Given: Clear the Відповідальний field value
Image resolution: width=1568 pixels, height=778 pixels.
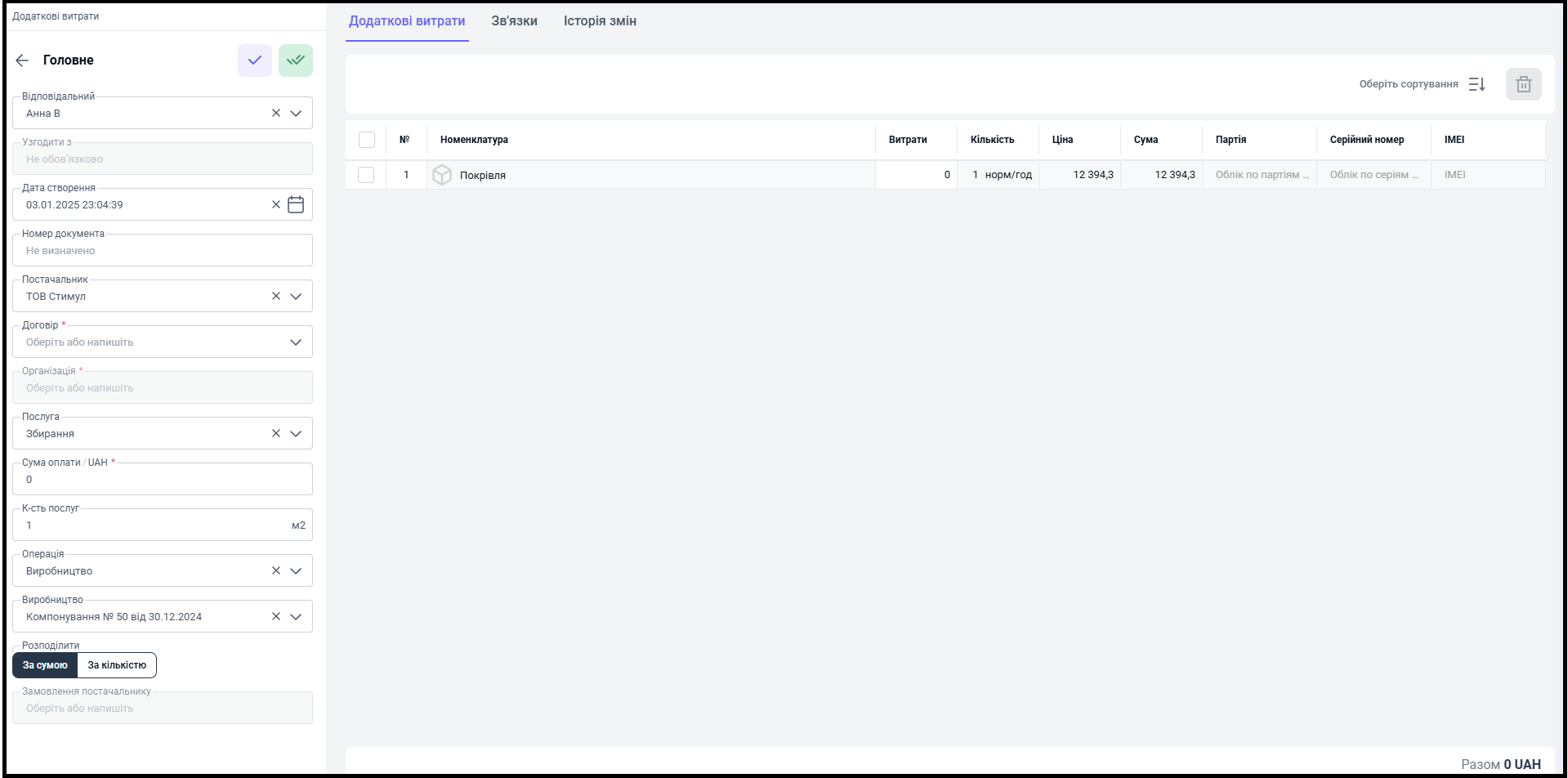Looking at the screenshot, I should [276, 114].
